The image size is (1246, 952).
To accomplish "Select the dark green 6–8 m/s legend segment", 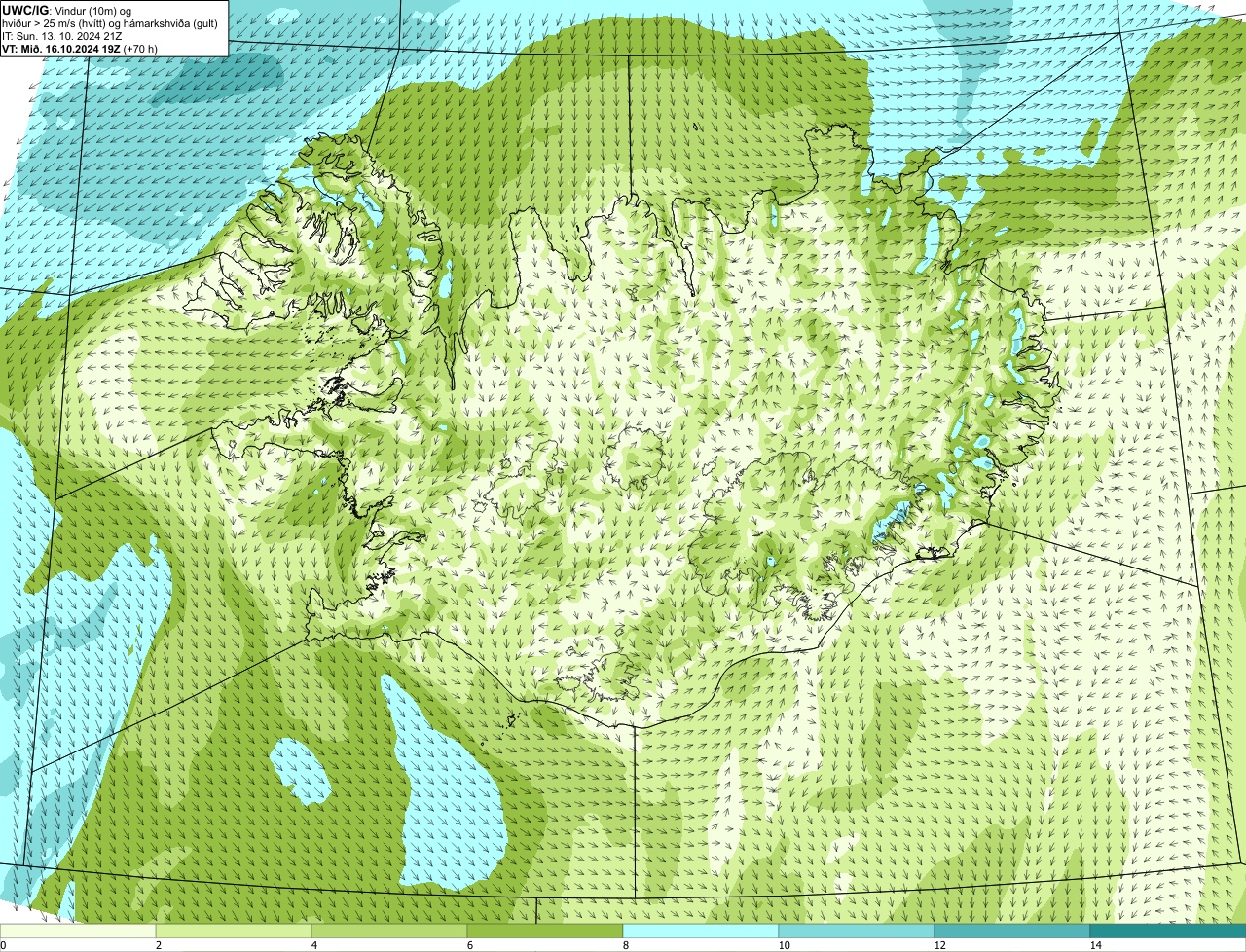I will (x=545, y=931).
